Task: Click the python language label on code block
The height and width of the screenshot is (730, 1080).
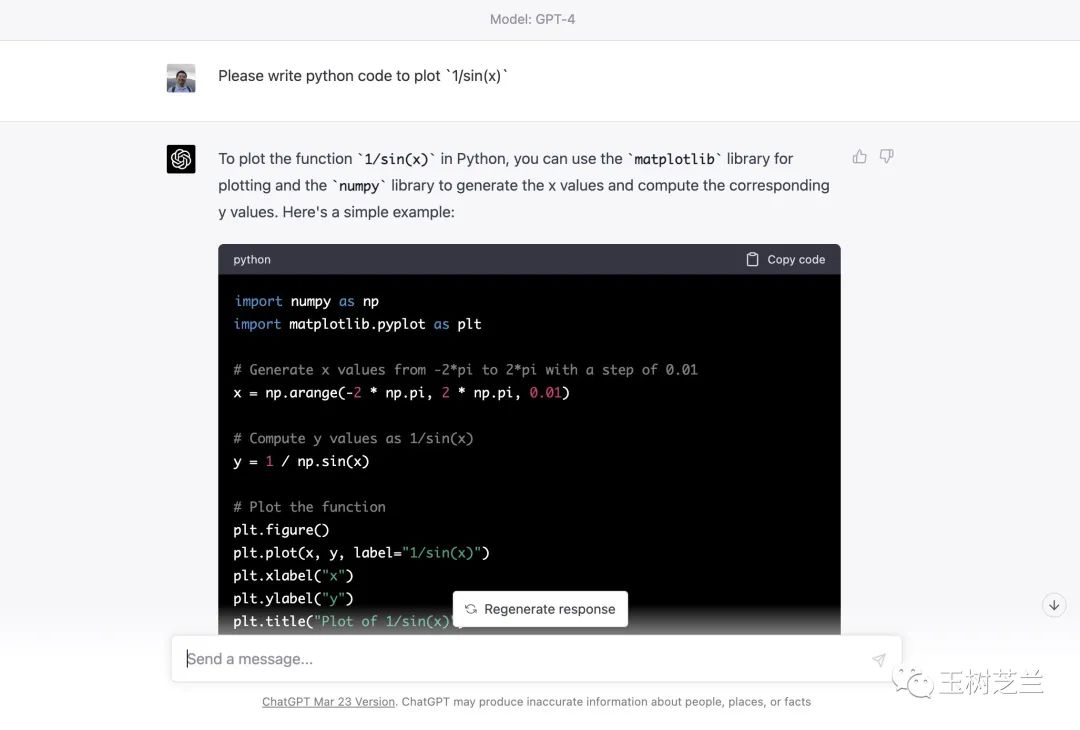Action: [252, 260]
